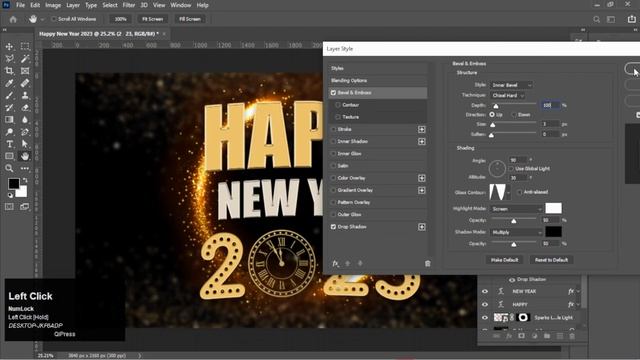Enable the Anti-aliased checkbox
Screen dimensions: 640x360
click(x=519, y=192)
